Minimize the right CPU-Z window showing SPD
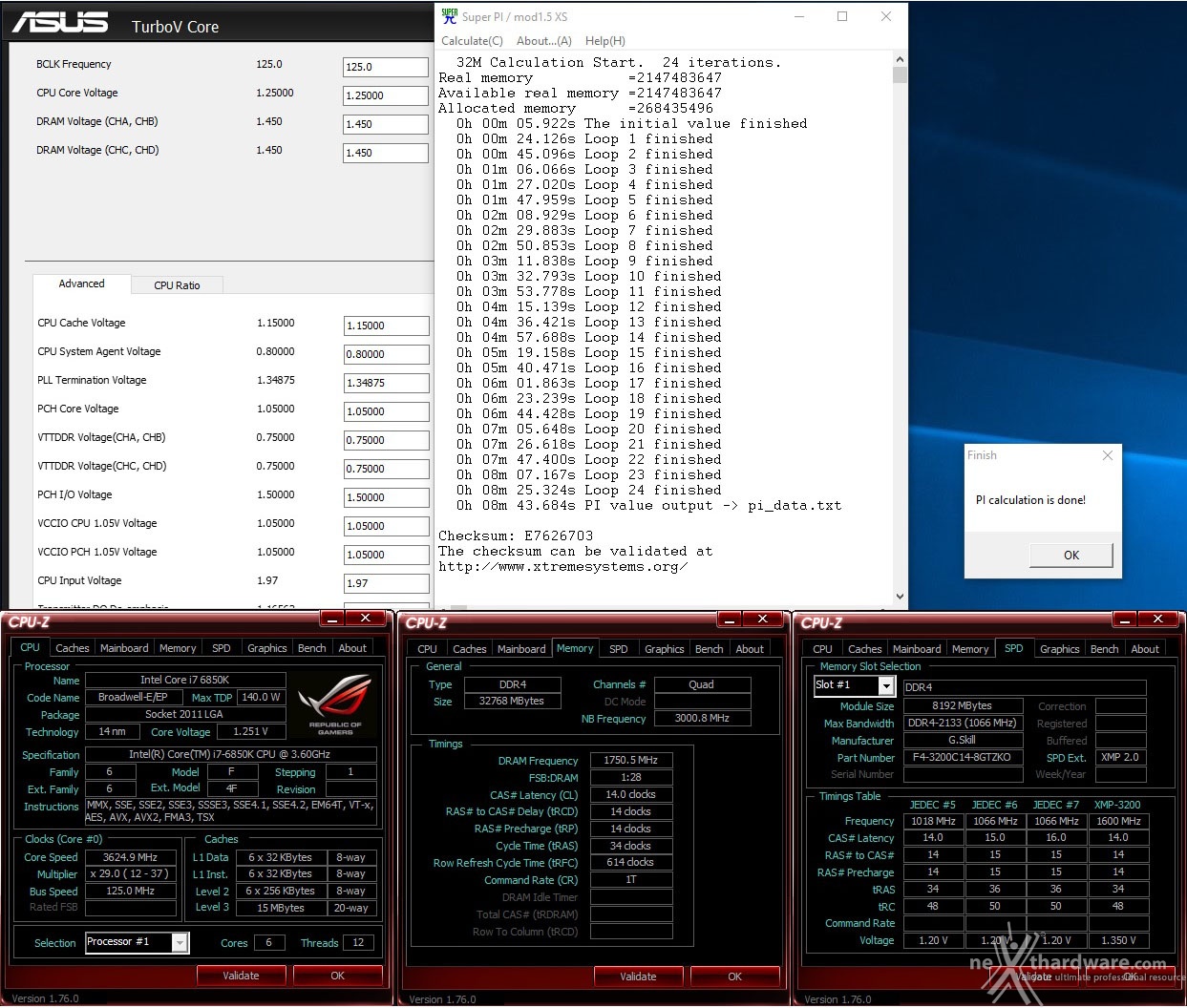The width and height of the screenshot is (1187, 1008). point(1124,619)
